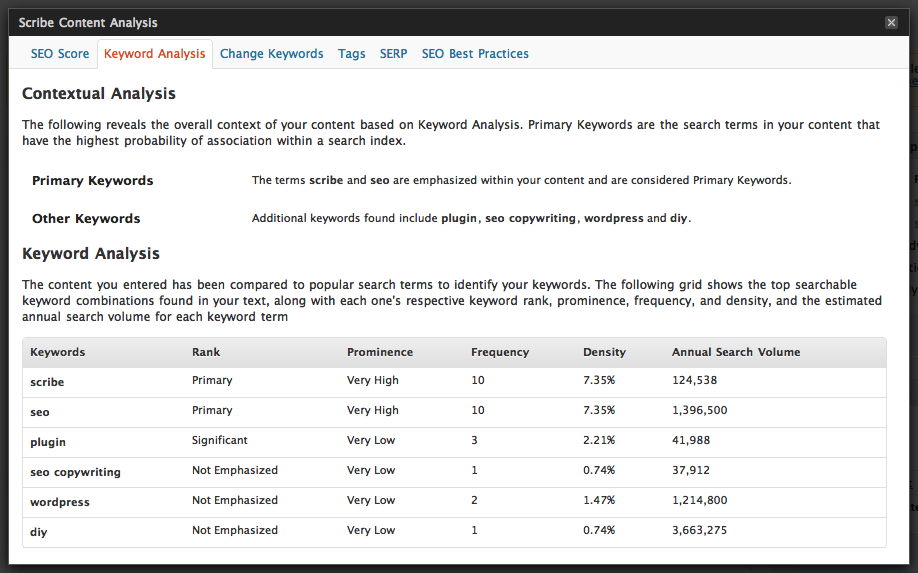The height and width of the screenshot is (573, 918).
Task: Click 'Not Emphasized' in the diy row
Action: click(235, 530)
